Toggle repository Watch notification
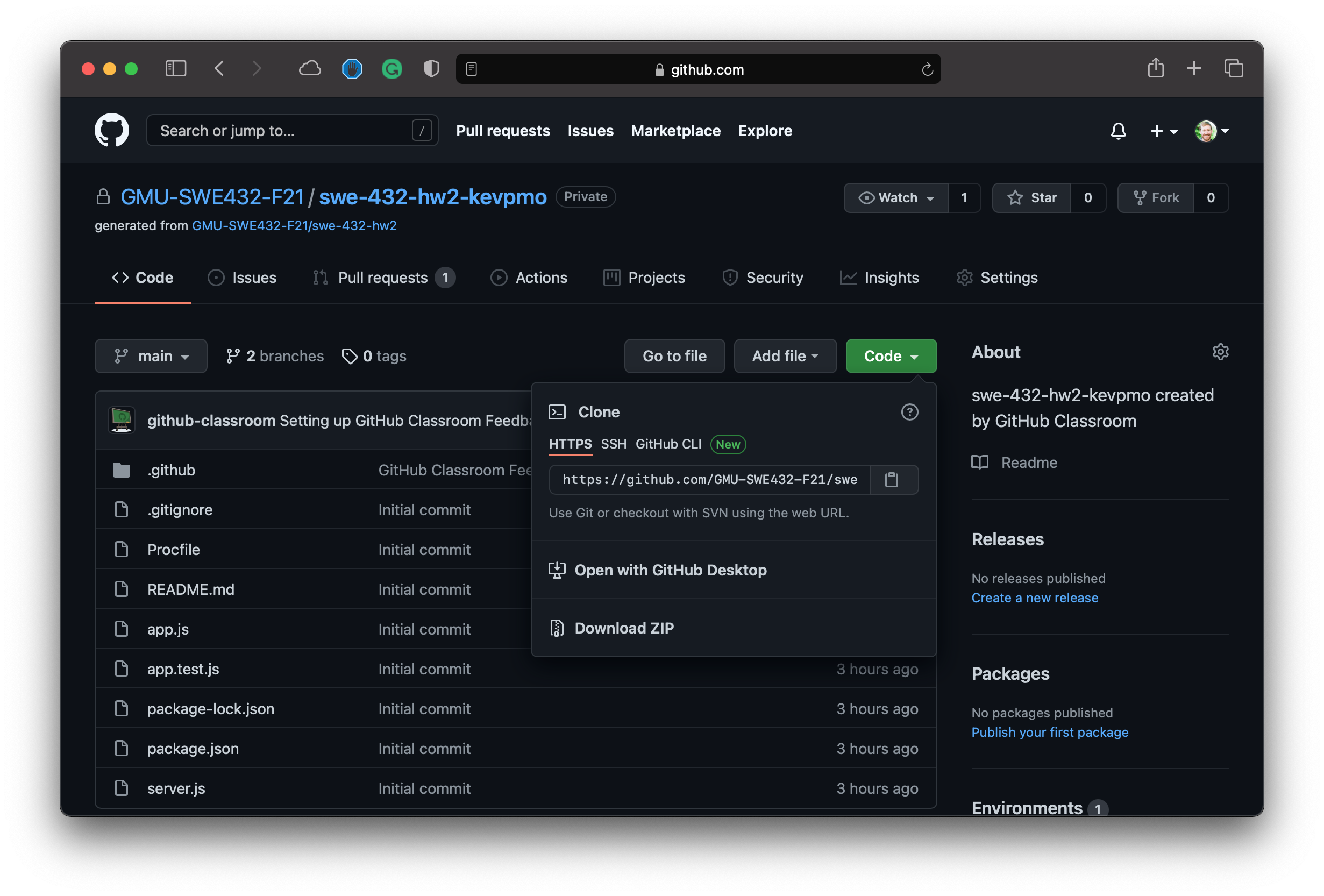The image size is (1324, 896). pos(896,197)
